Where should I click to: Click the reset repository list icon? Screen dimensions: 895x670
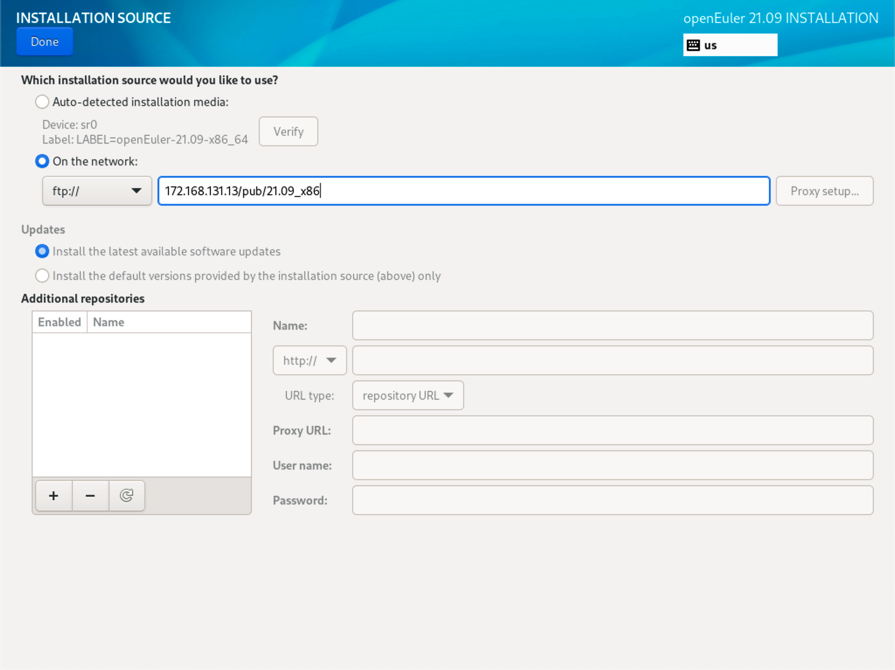[x=126, y=496]
